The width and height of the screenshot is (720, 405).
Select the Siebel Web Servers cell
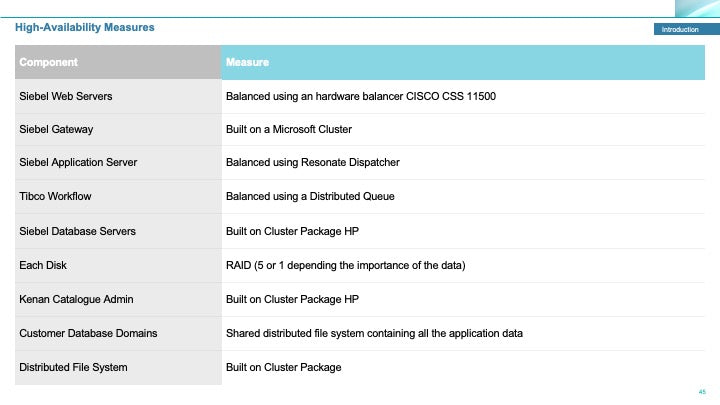[118, 96]
